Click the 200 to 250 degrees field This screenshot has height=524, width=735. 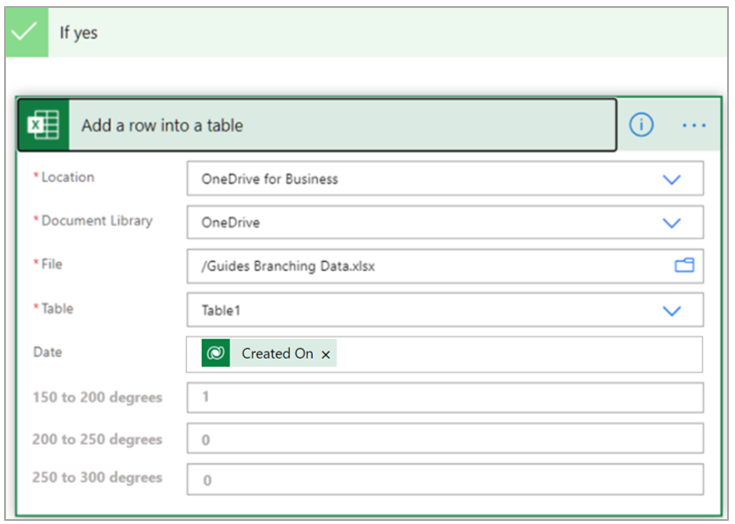click(444, 439)
